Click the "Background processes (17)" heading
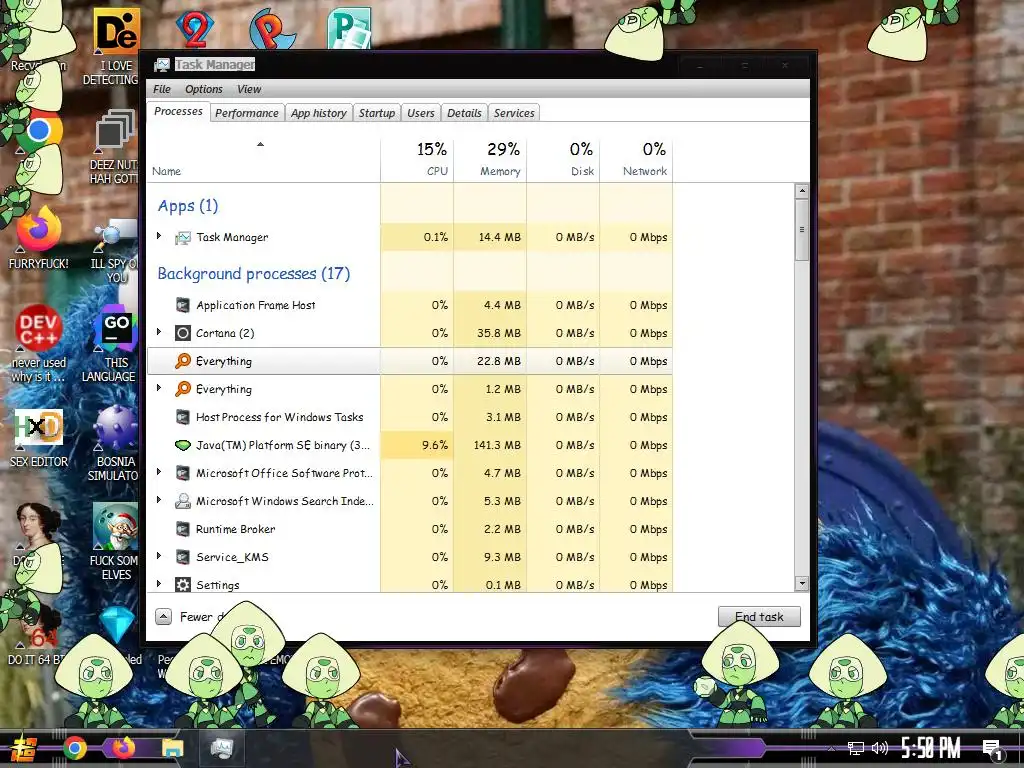1024x768 pixels. (x=254, y=274)
